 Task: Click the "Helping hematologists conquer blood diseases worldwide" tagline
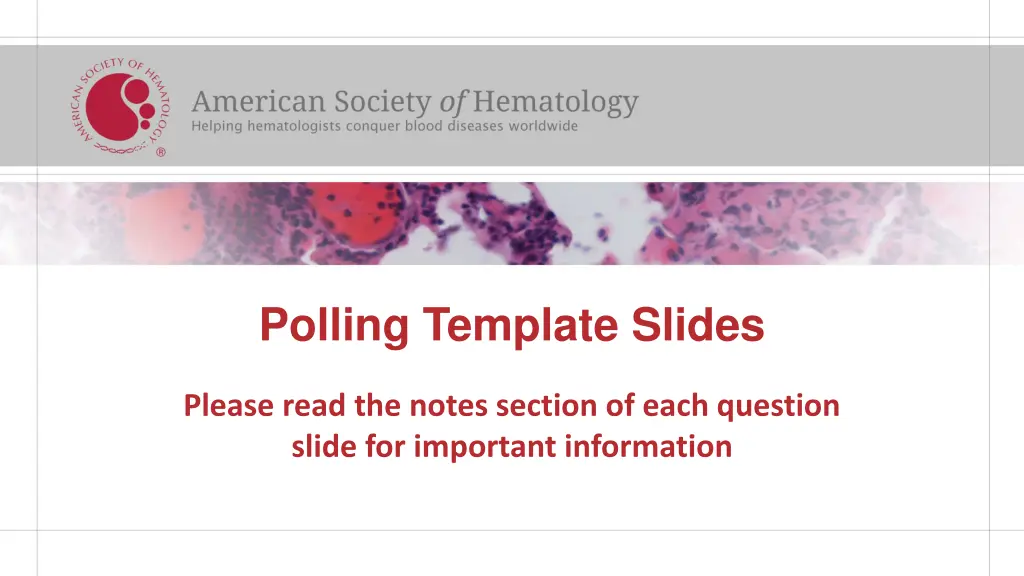[x=385, y=127]
